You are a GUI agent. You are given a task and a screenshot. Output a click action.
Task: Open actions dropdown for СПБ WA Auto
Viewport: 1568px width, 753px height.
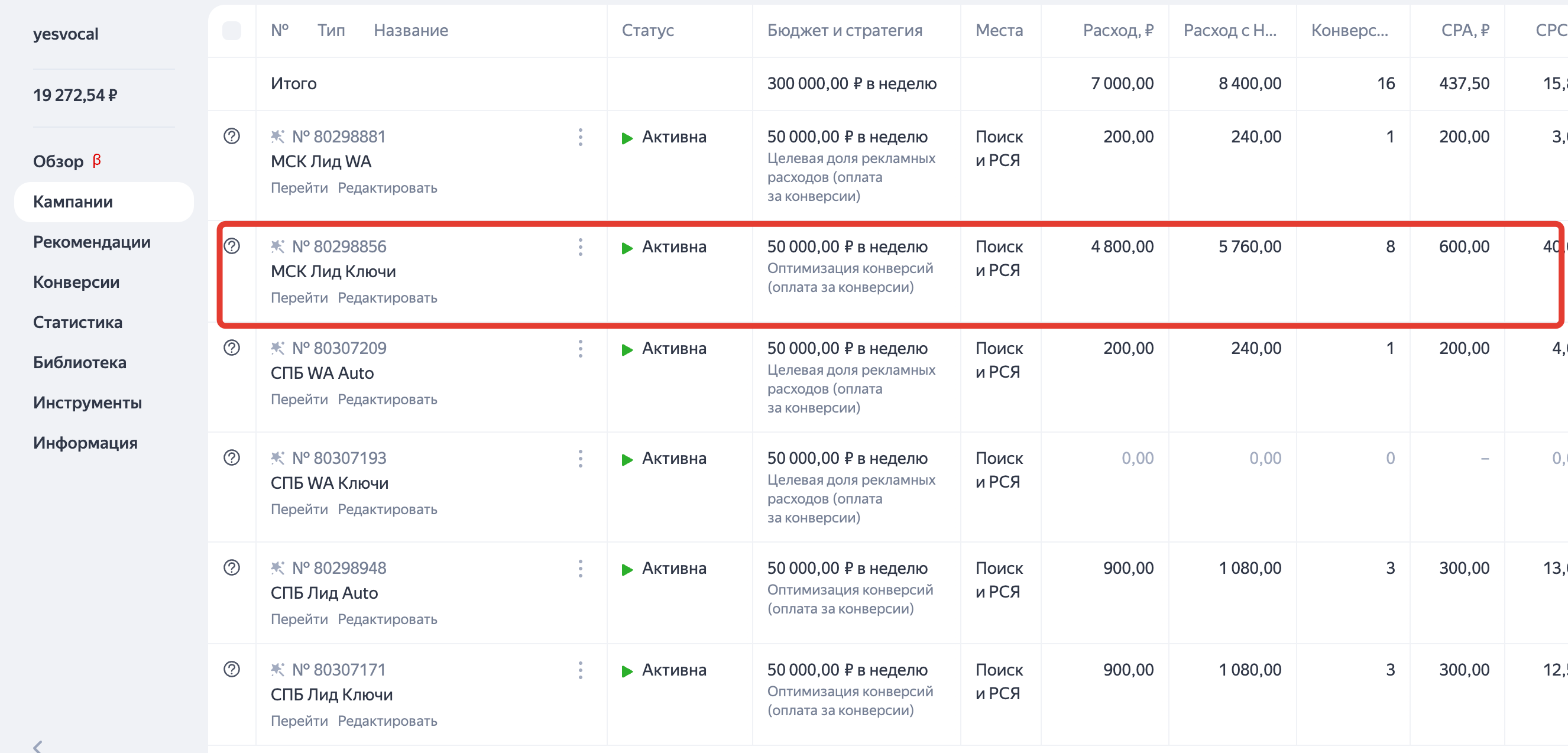580,349
